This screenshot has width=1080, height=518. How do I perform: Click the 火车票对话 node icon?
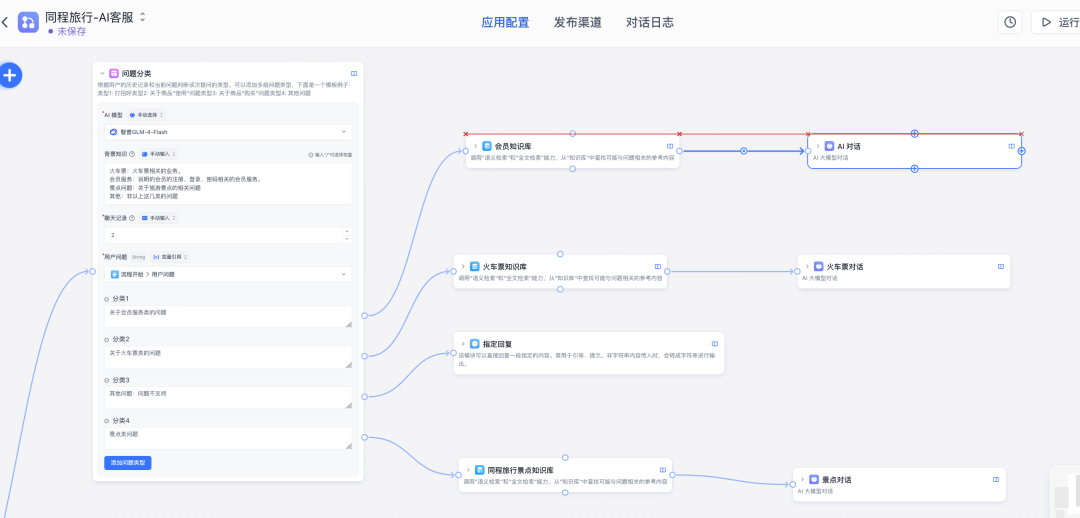pos(818,266)
